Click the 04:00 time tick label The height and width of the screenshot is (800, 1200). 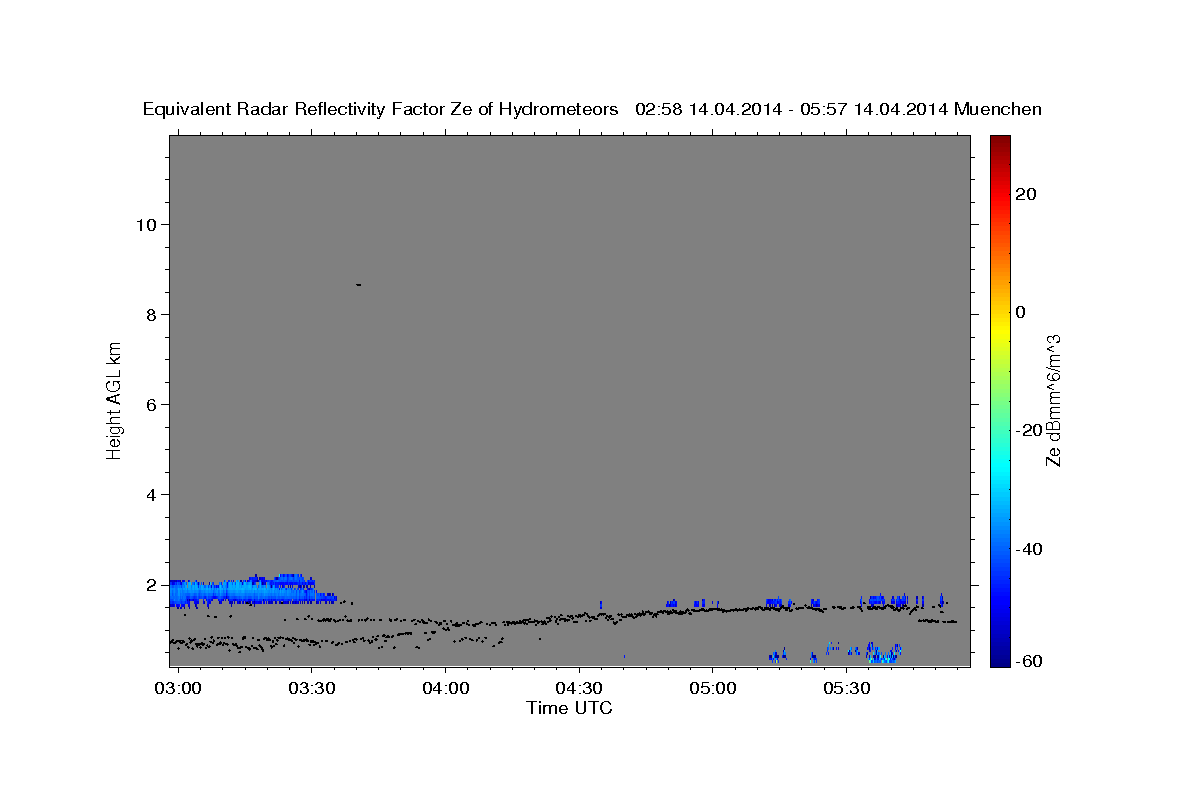click(445, 688)
